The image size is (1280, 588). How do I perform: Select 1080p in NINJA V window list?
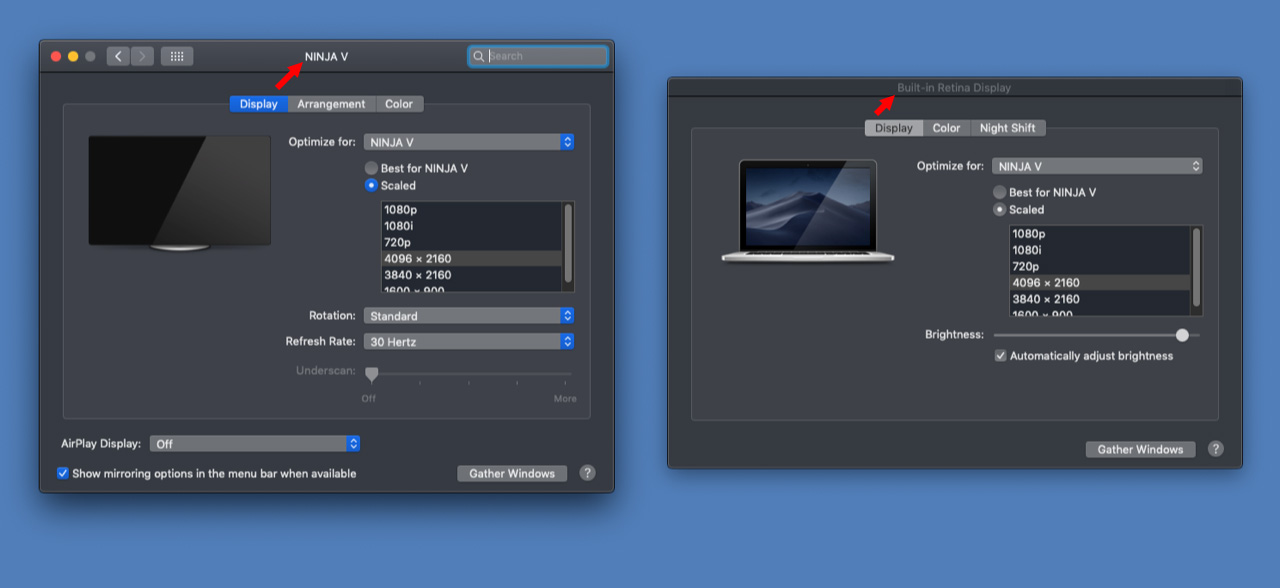(471, 210)
